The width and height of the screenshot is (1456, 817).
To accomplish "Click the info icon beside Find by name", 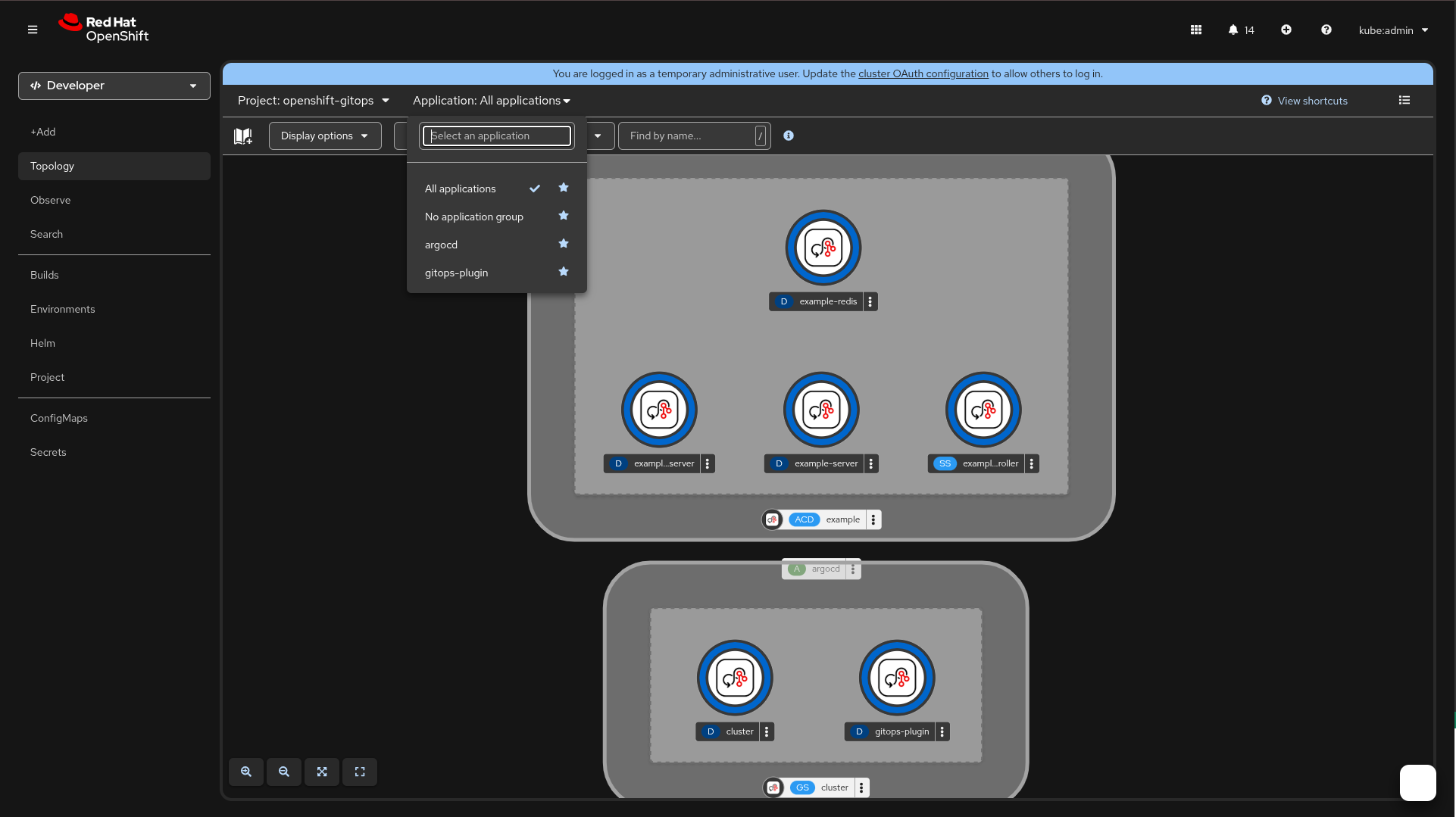I will click(x=789, y=136).
